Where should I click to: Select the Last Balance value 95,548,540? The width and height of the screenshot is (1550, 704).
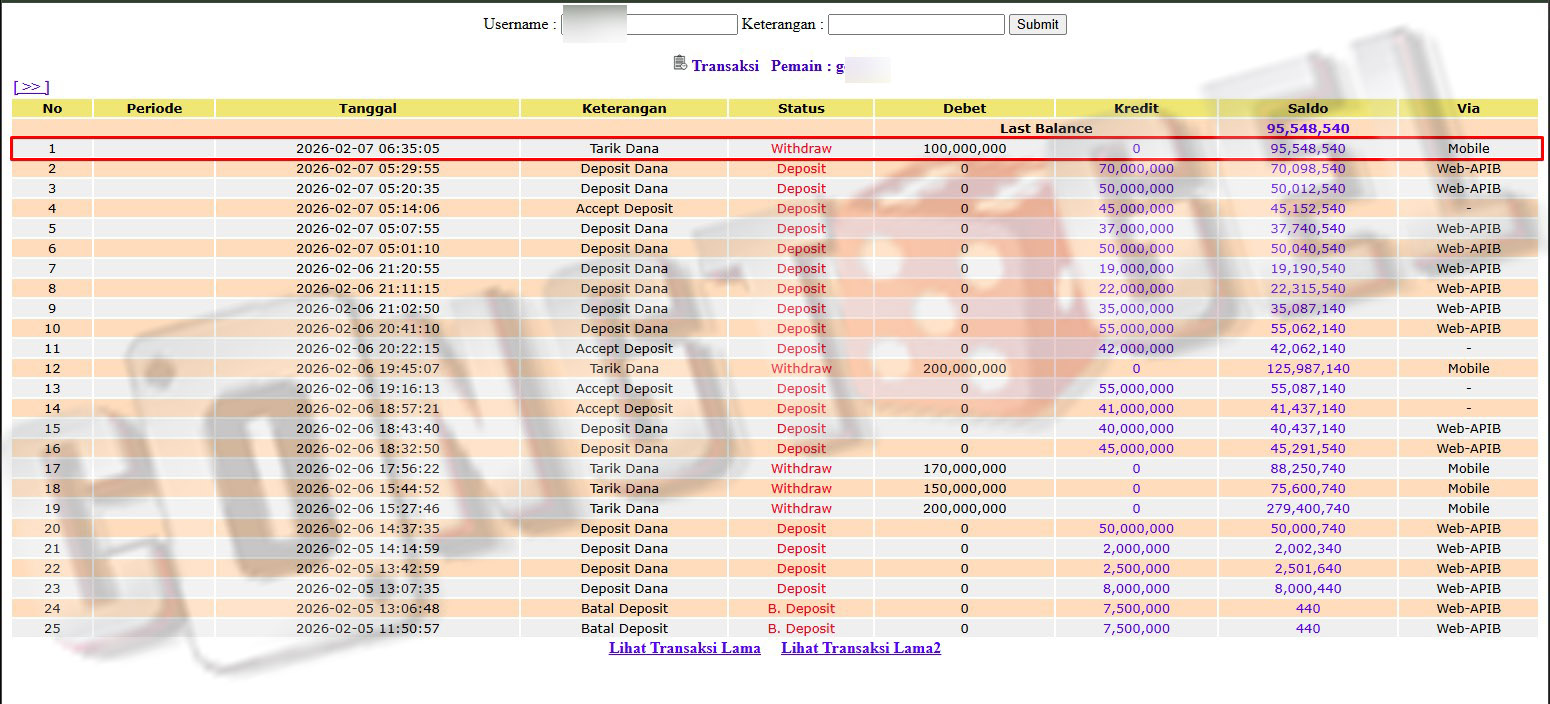pyautogui.click(x=1307, y=128)
